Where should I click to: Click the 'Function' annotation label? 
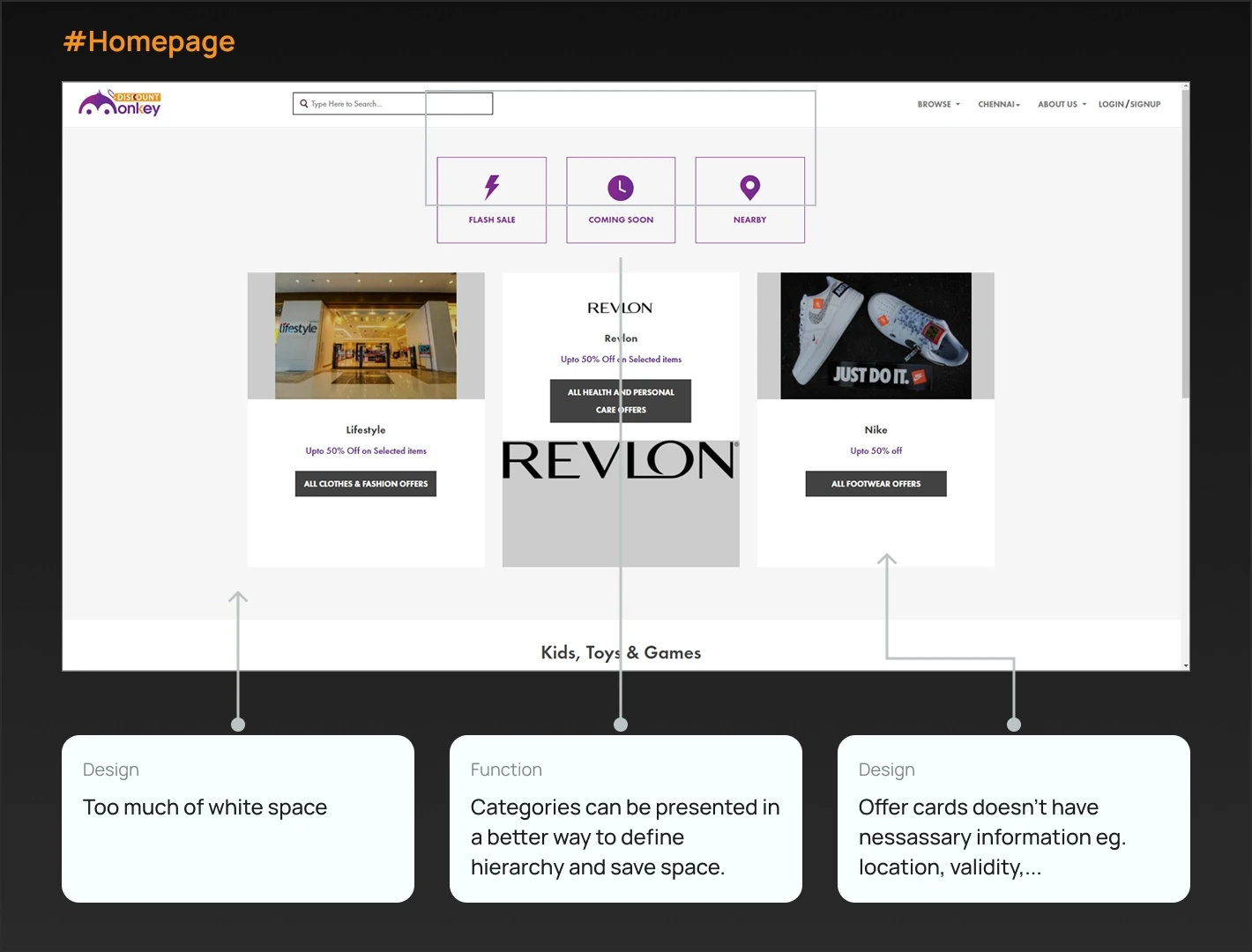point(506,770)
